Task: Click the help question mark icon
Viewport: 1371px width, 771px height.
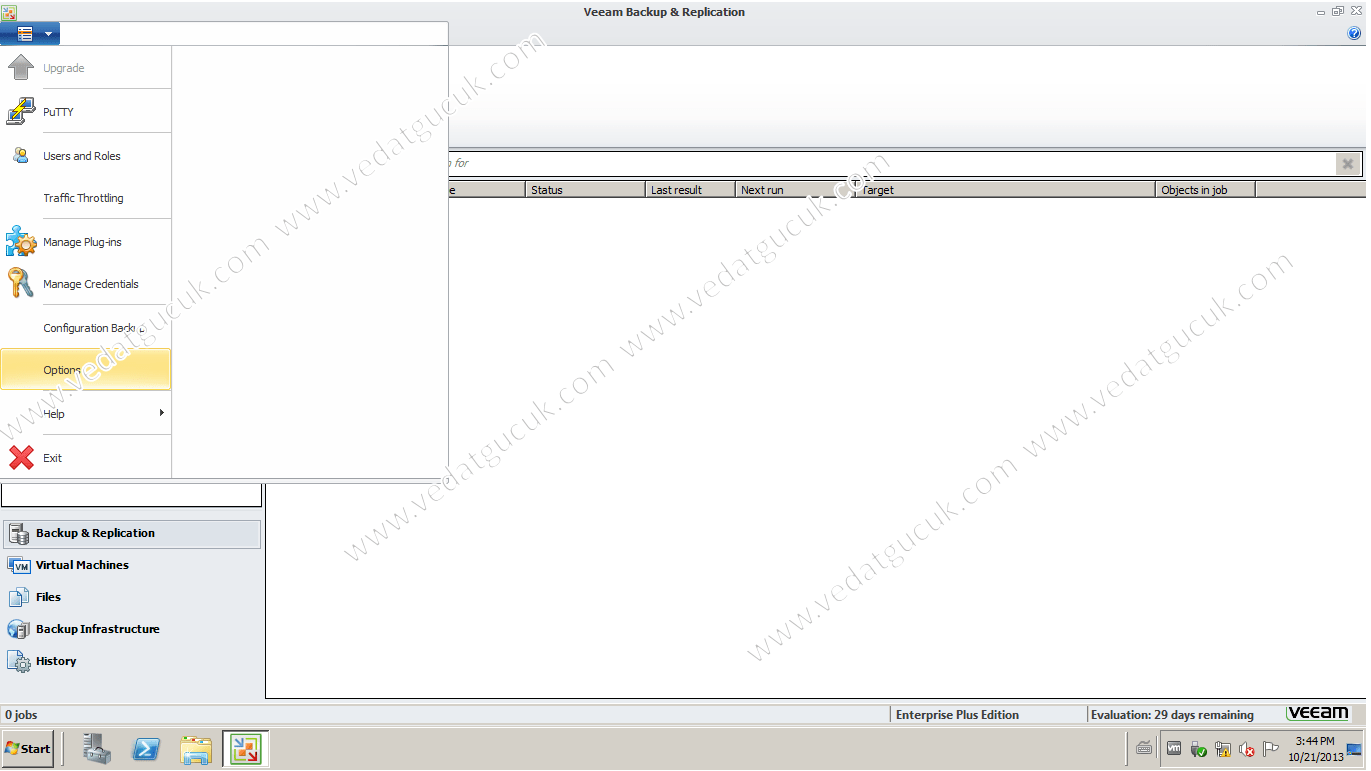Action: click(x=1355, y=34)
